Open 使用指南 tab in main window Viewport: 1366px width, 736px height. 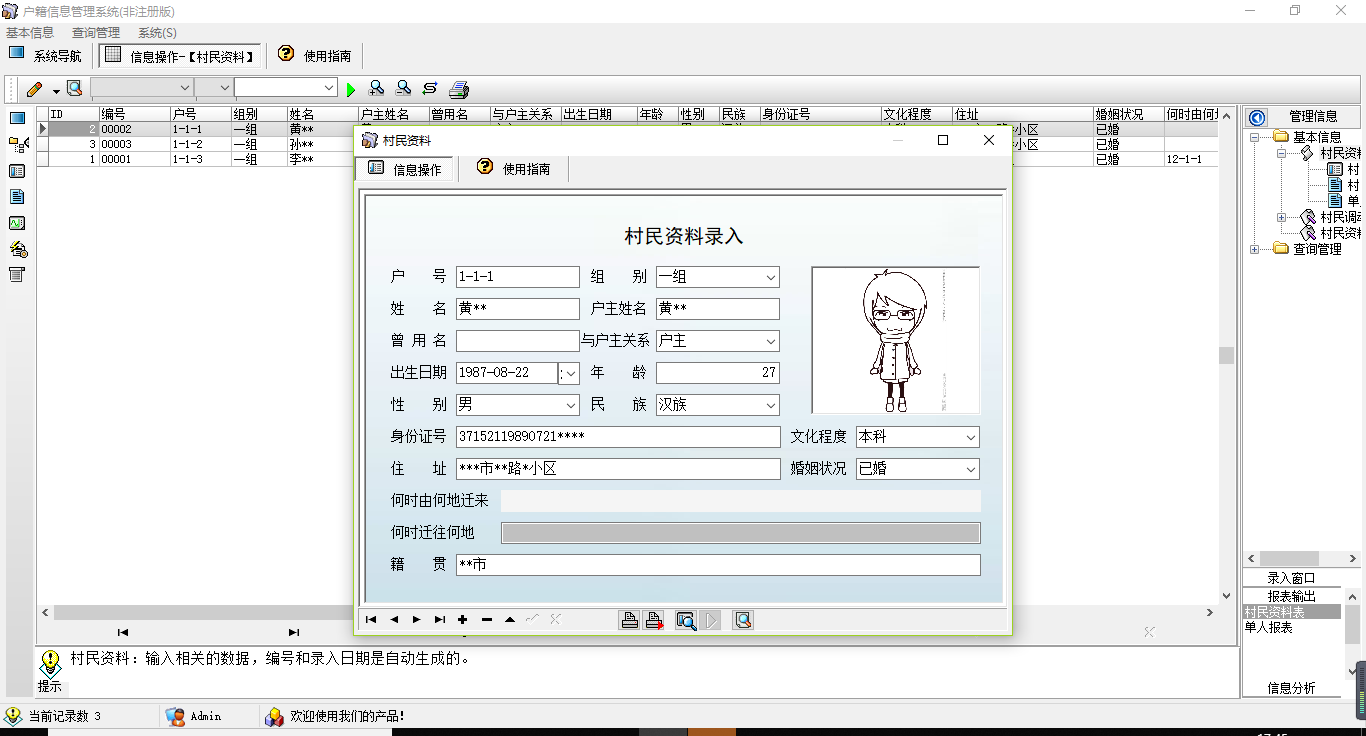tap(315, 56)
